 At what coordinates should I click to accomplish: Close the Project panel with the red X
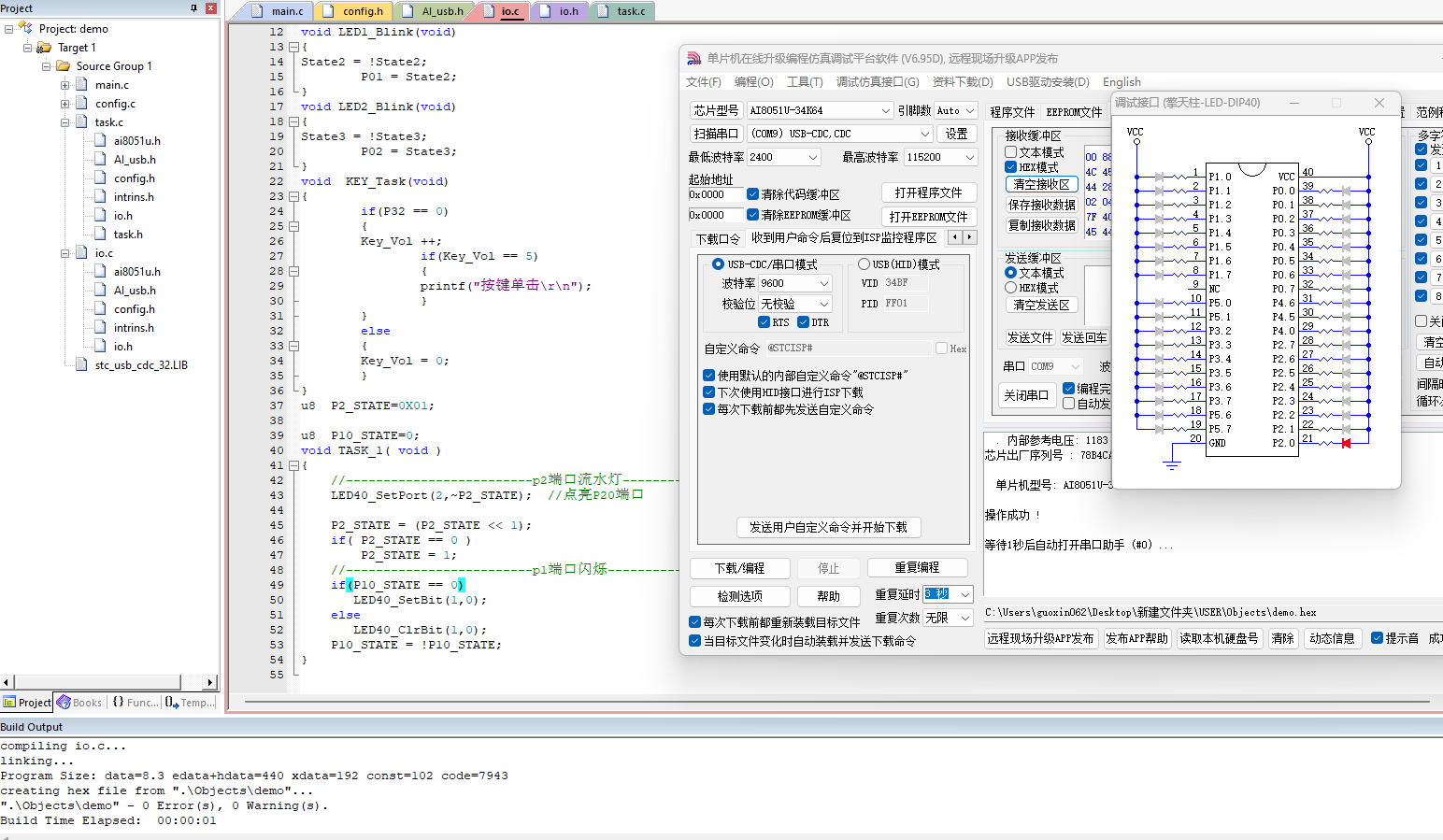coord(210,7)
